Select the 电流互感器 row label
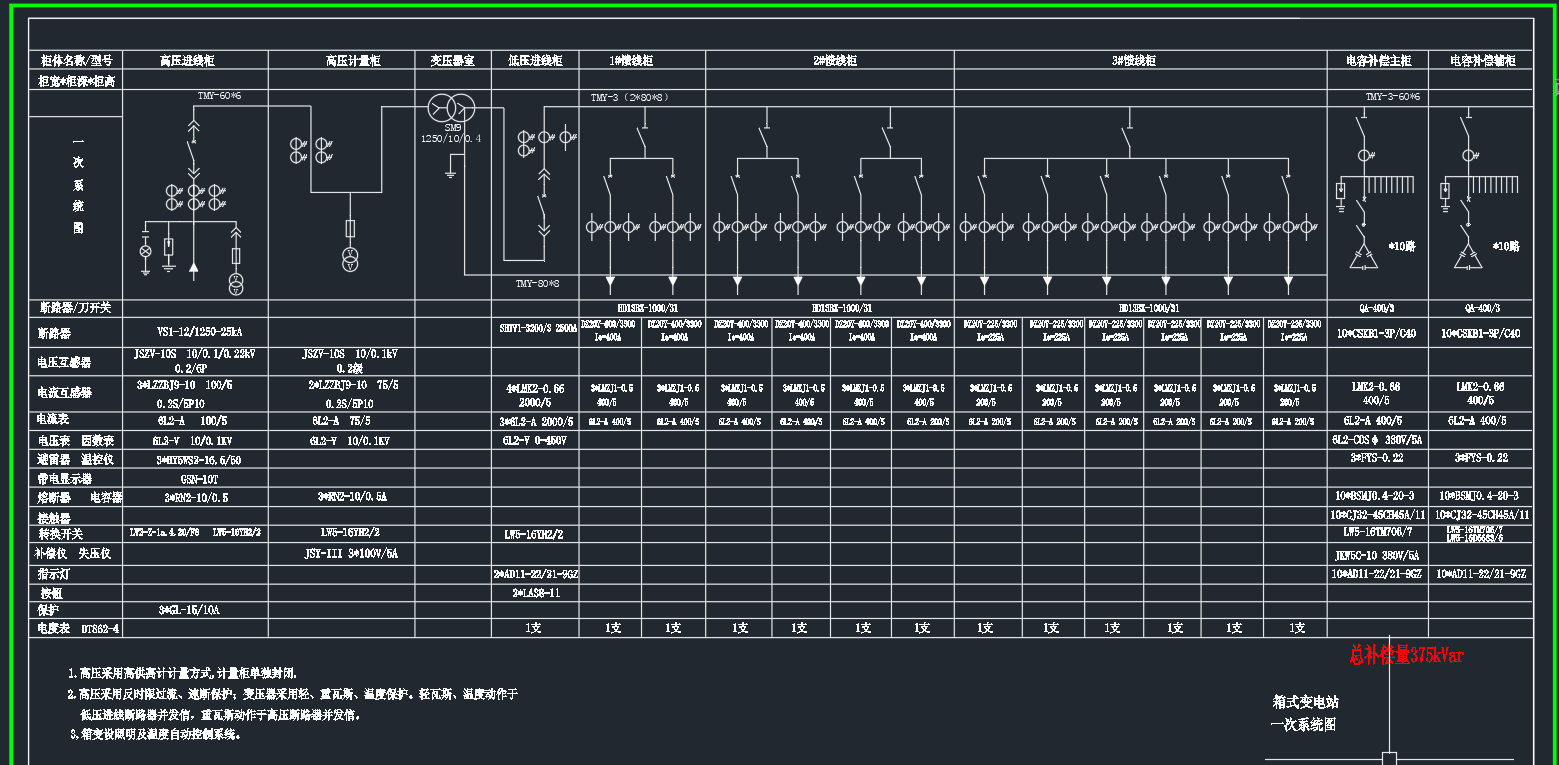 click(x=66, y=392)
